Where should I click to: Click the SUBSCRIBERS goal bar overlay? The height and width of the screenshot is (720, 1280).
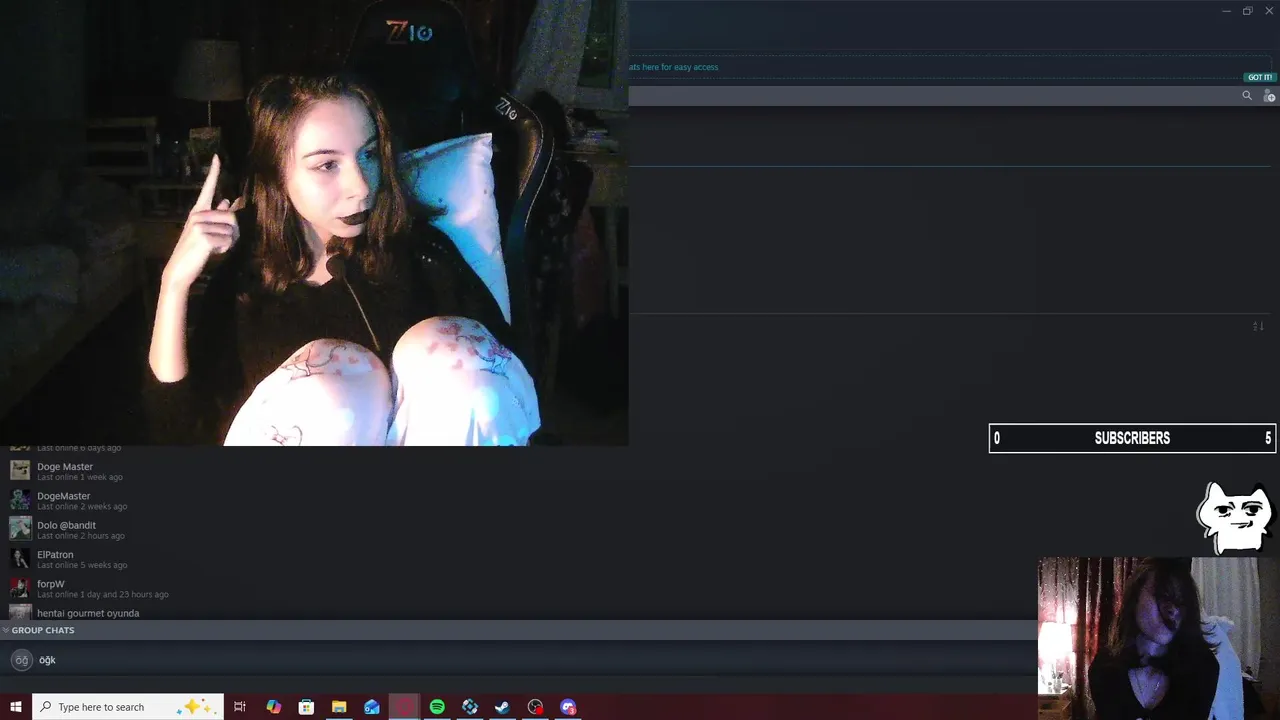tap(1132, 438)
